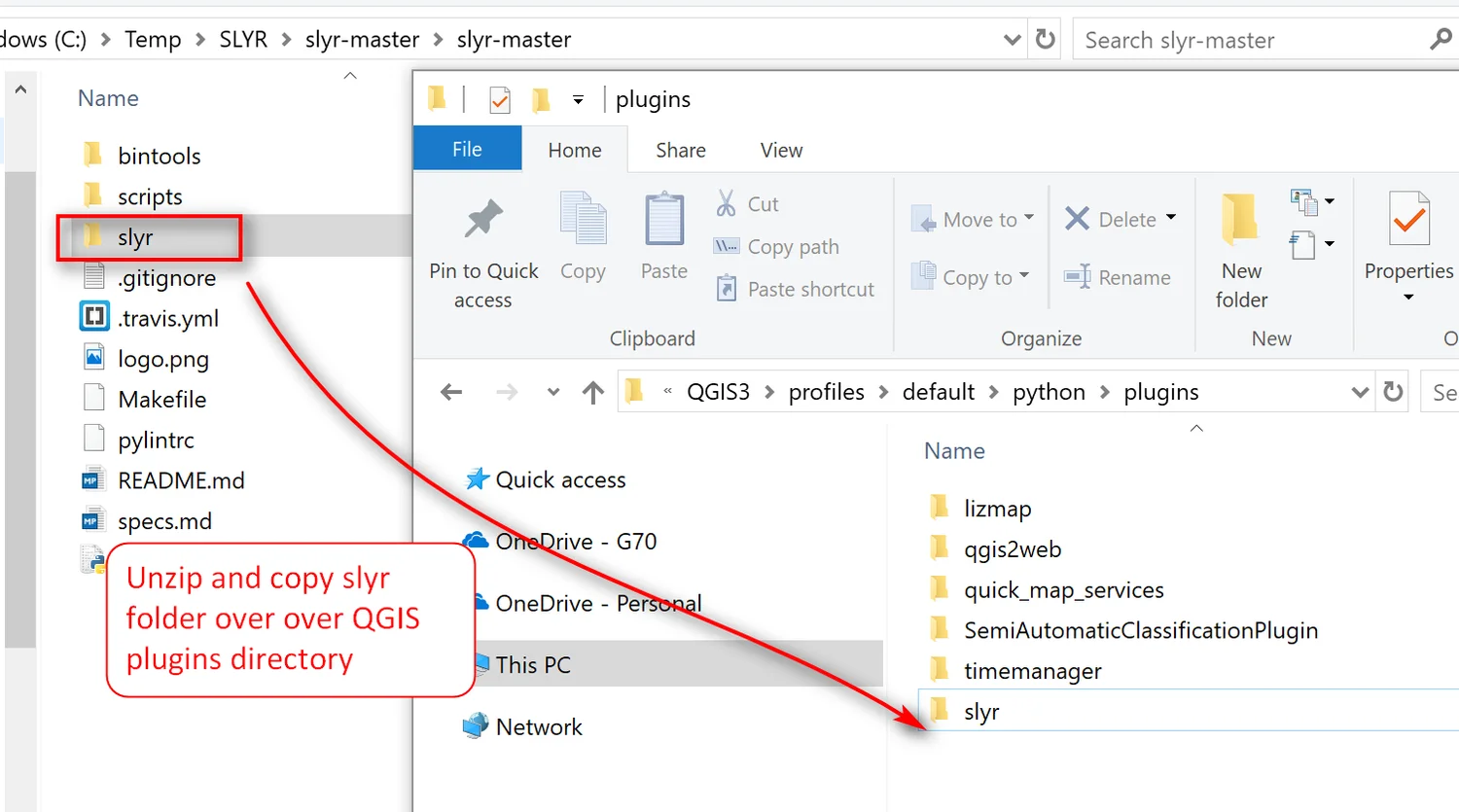1459x812 pixels.
Task: Expand slyr-master address bar history dropdown
Action: (x=1012, y=40)
